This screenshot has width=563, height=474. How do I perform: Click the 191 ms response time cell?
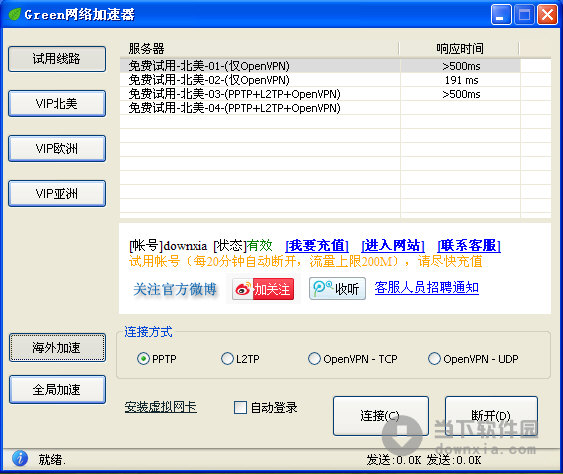click(461, 80)
